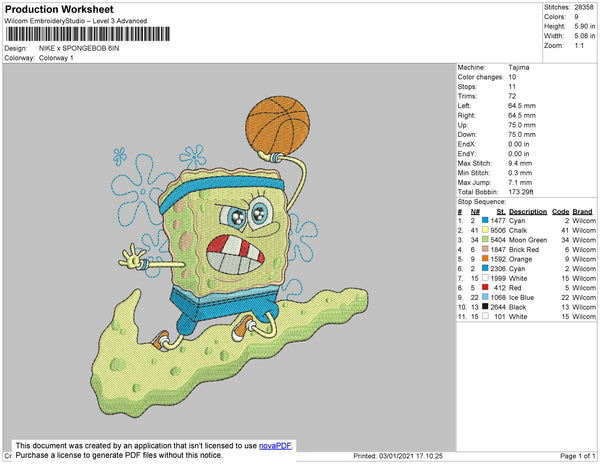Click the 'EndY:' label
The height and width of the screenshot is (464, 600).
[x=467, y=153]
